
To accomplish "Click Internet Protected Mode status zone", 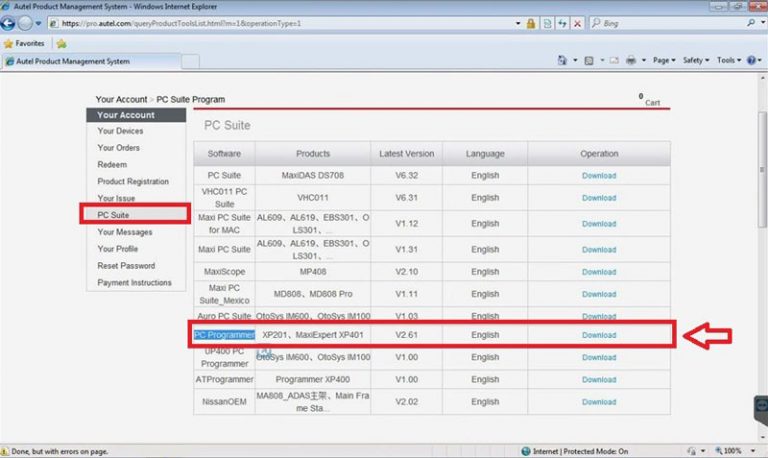I will pyautogui.click(x=576, y=451).
